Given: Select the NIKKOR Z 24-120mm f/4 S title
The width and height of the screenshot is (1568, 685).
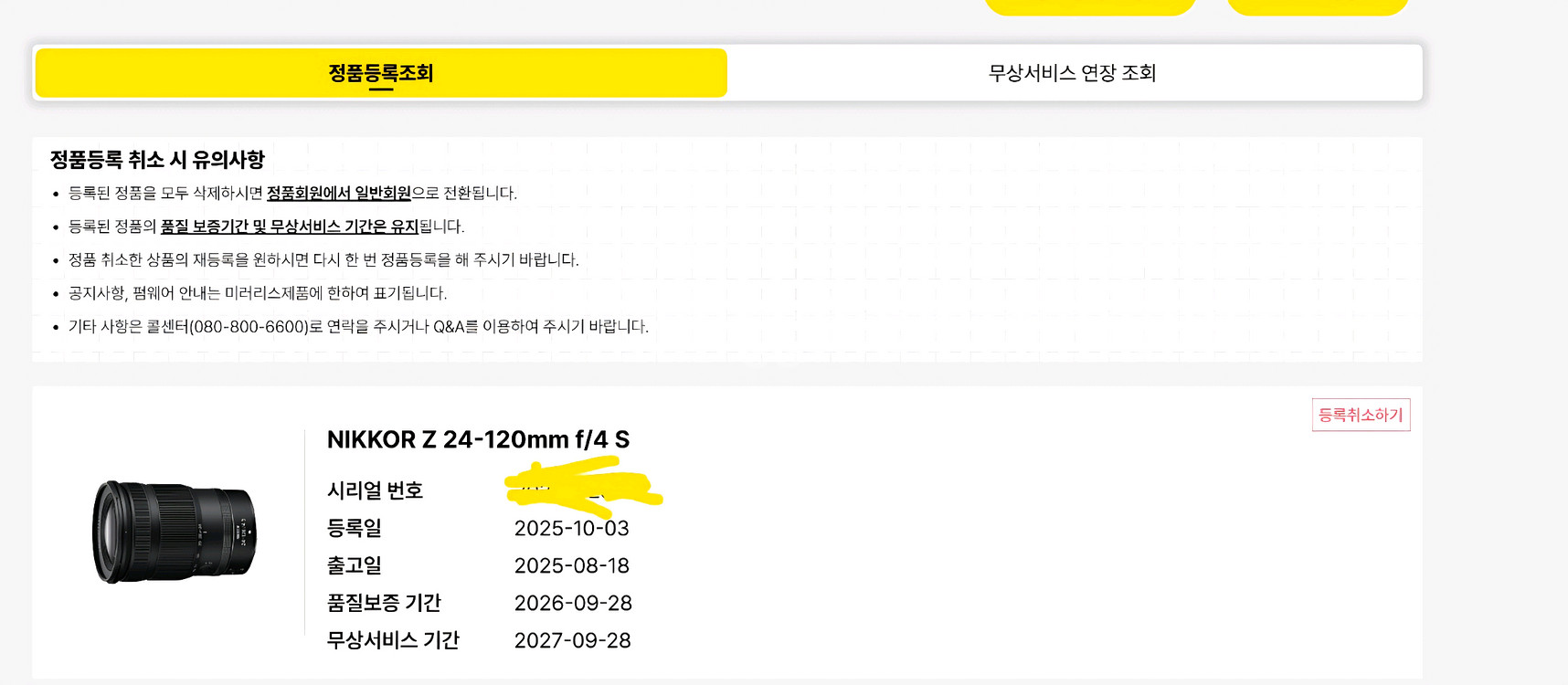Looking at the screenshot, I should pyautogui.click(x=478, y=440).
